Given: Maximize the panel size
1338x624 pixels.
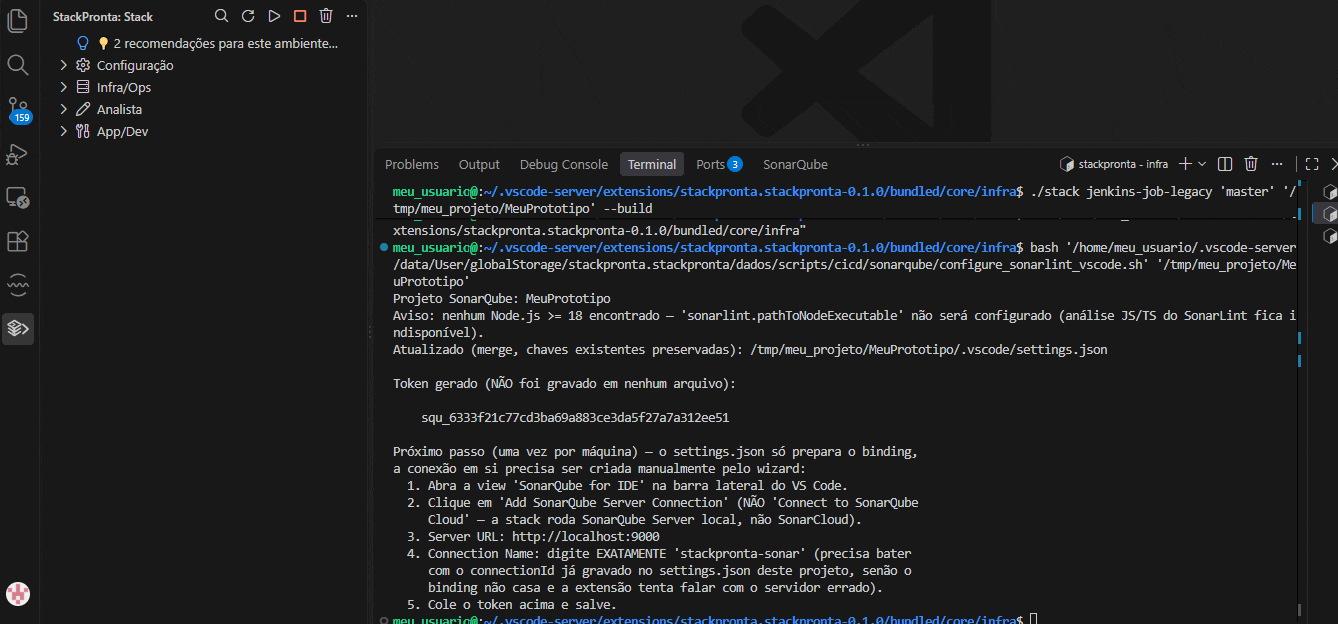Looking at the screenshot, I should click(1312, 164).
